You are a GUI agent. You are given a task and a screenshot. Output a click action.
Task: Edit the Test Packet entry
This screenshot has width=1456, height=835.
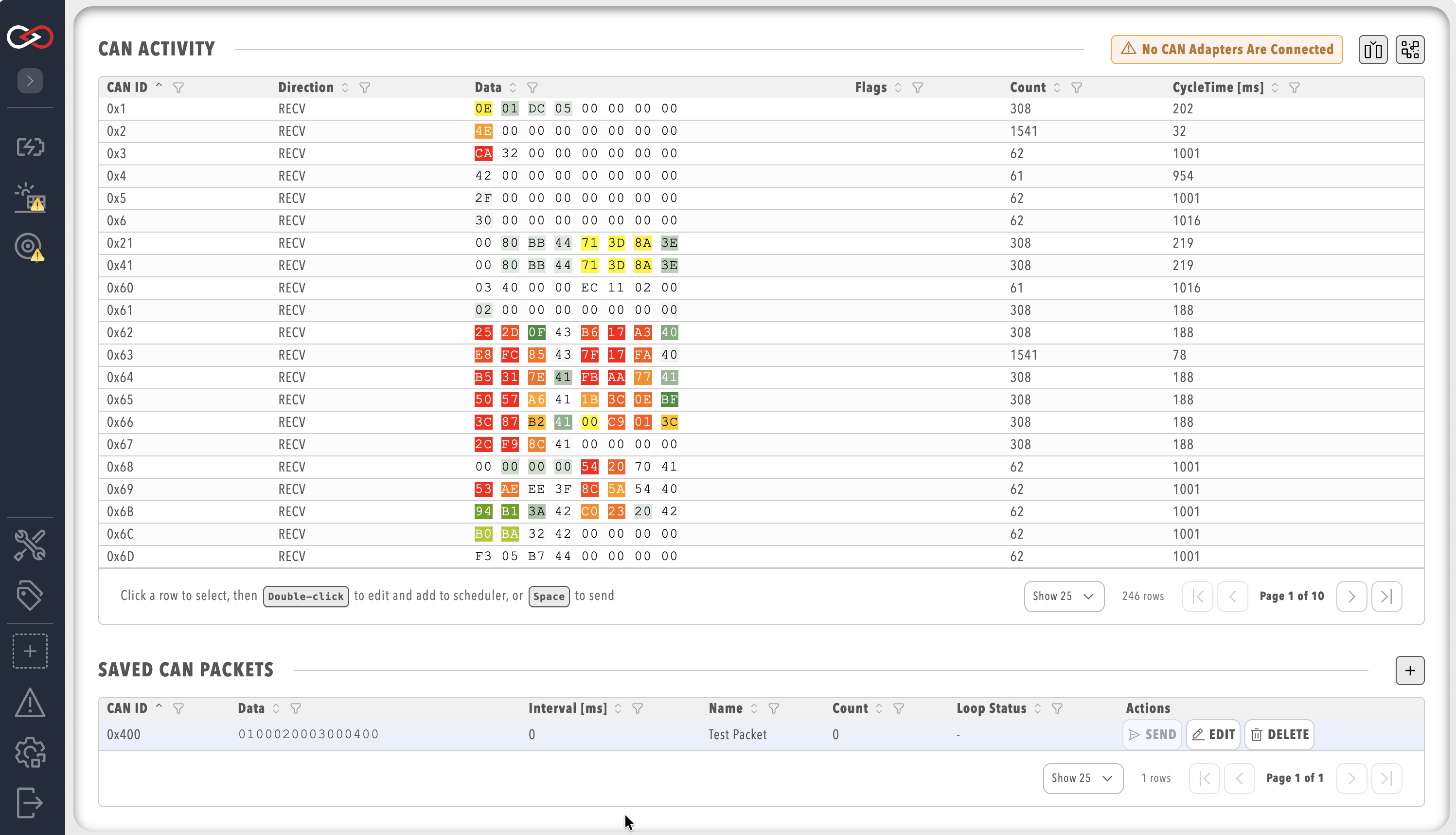(x=1214, y=735)
